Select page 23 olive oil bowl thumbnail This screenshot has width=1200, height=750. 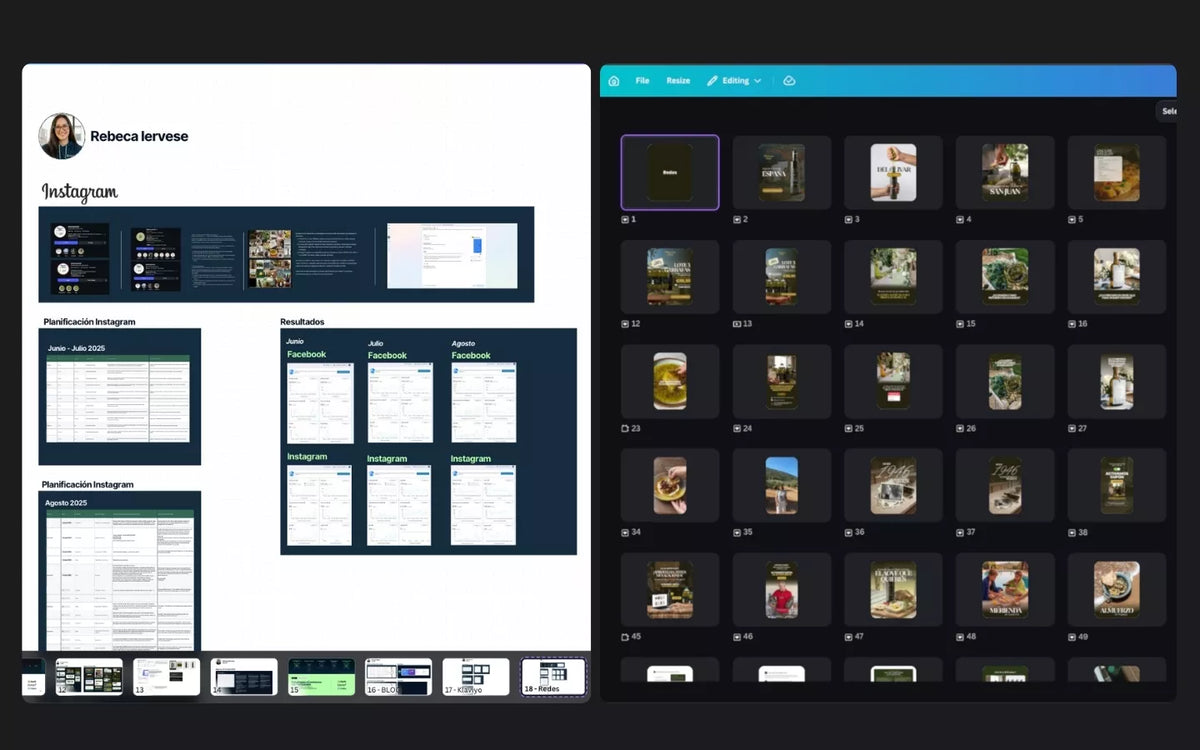tap(670, 381)
